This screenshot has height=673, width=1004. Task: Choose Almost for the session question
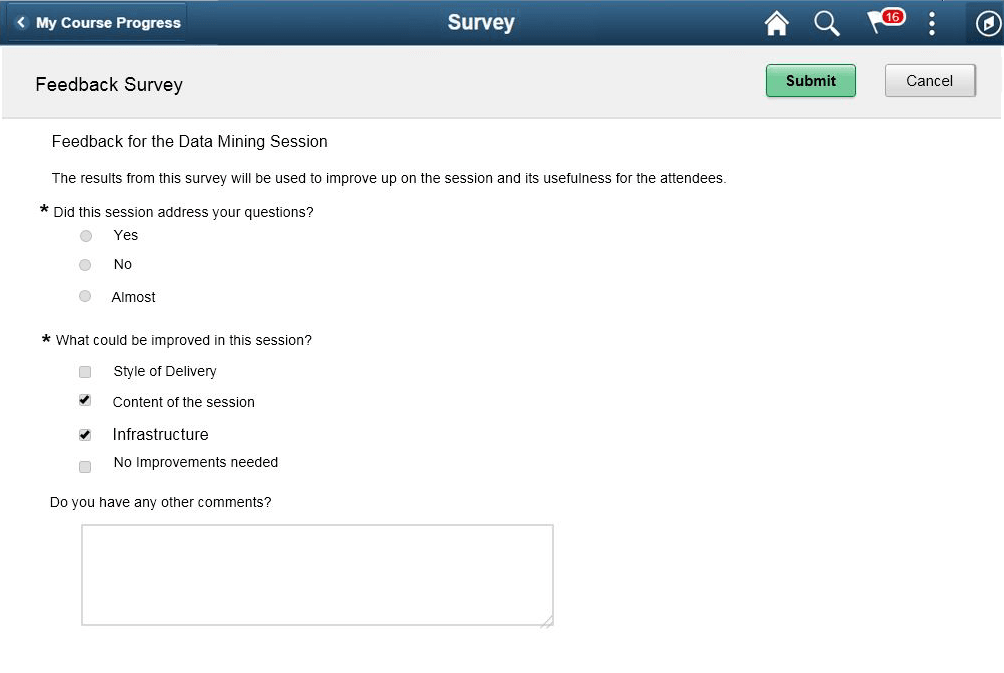pos(85,296)
